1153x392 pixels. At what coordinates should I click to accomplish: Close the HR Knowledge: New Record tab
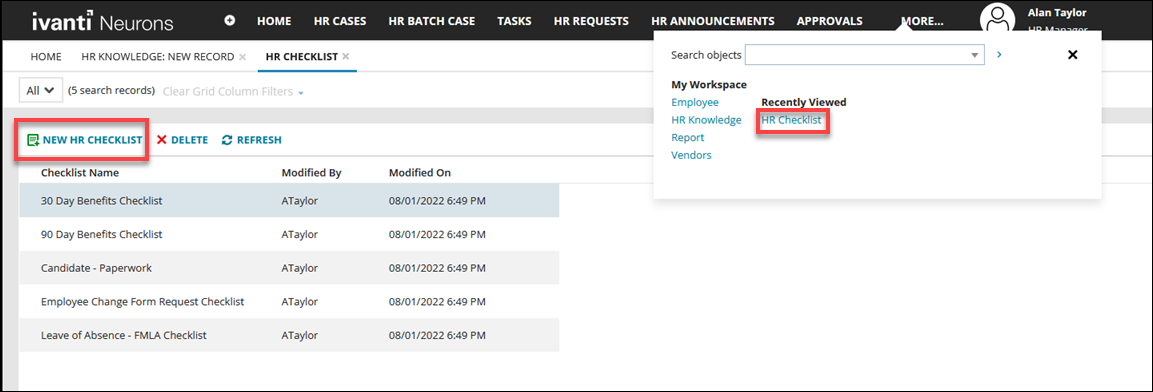point(243,56)
